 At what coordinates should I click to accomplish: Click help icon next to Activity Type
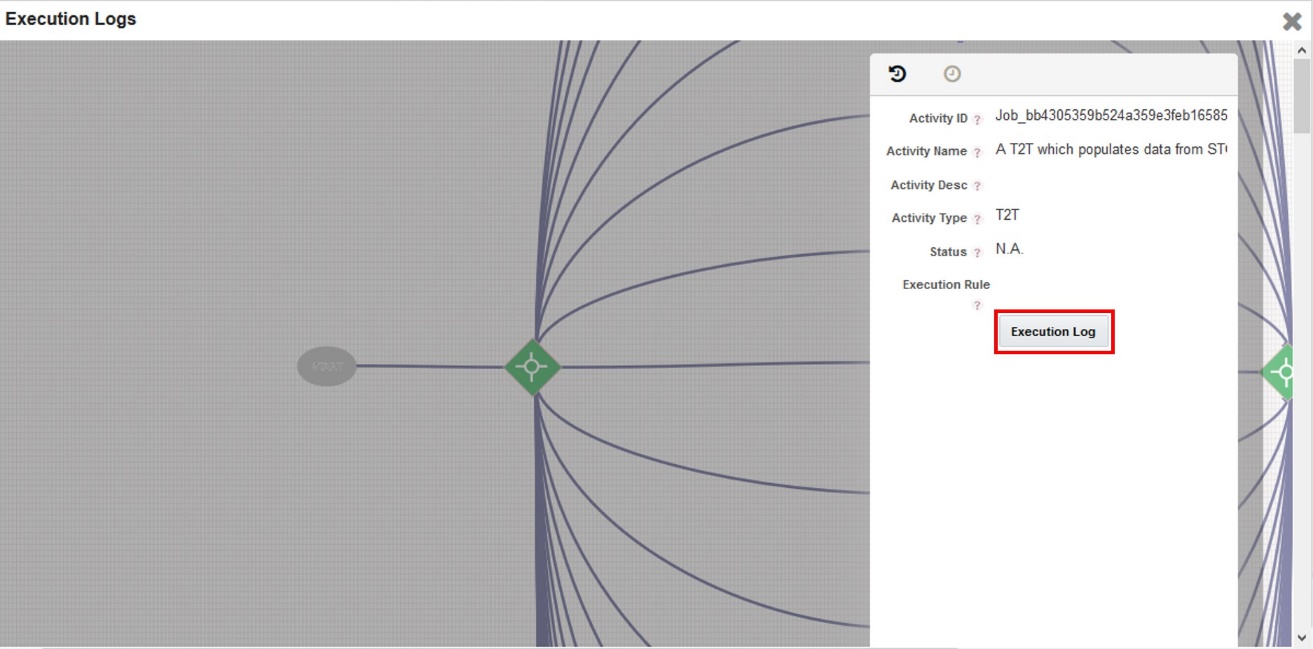click(x=977, y=219)
